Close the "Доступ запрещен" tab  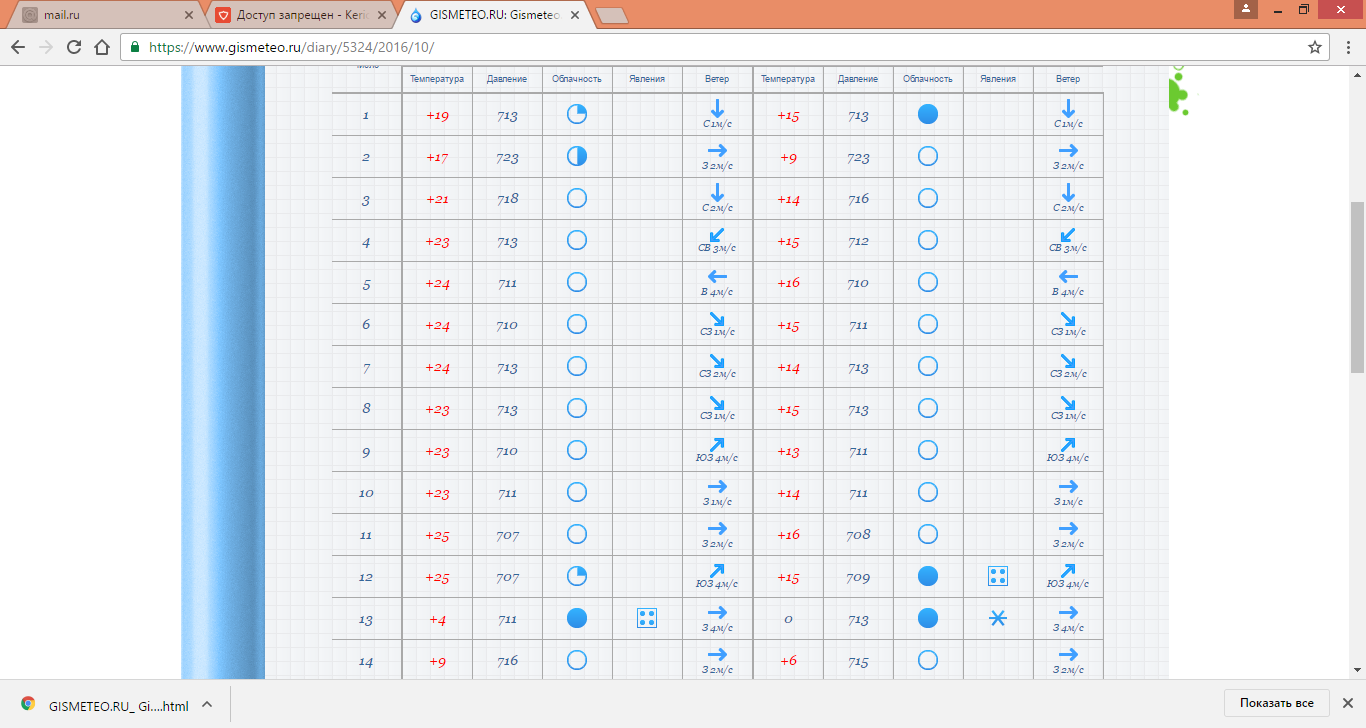tap(383, 15)
